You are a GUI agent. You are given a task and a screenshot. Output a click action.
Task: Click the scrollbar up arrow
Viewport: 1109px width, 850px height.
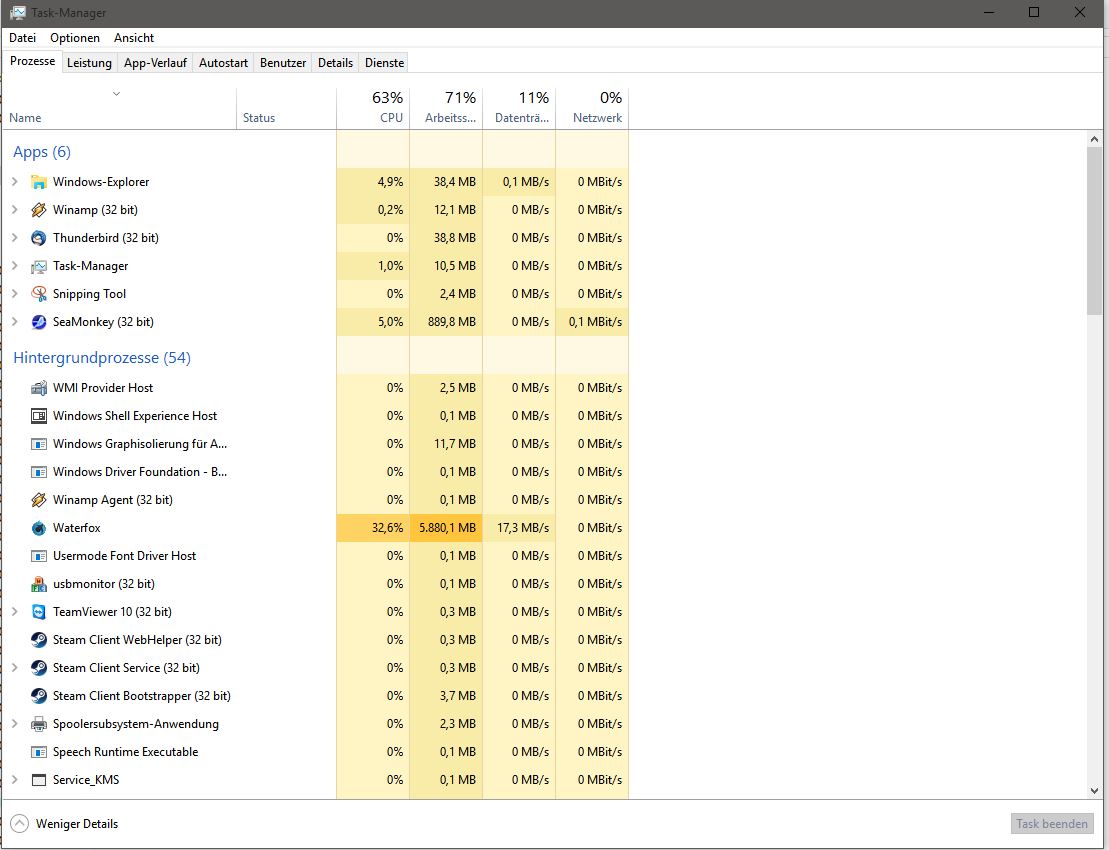(x=1094, y=140)
